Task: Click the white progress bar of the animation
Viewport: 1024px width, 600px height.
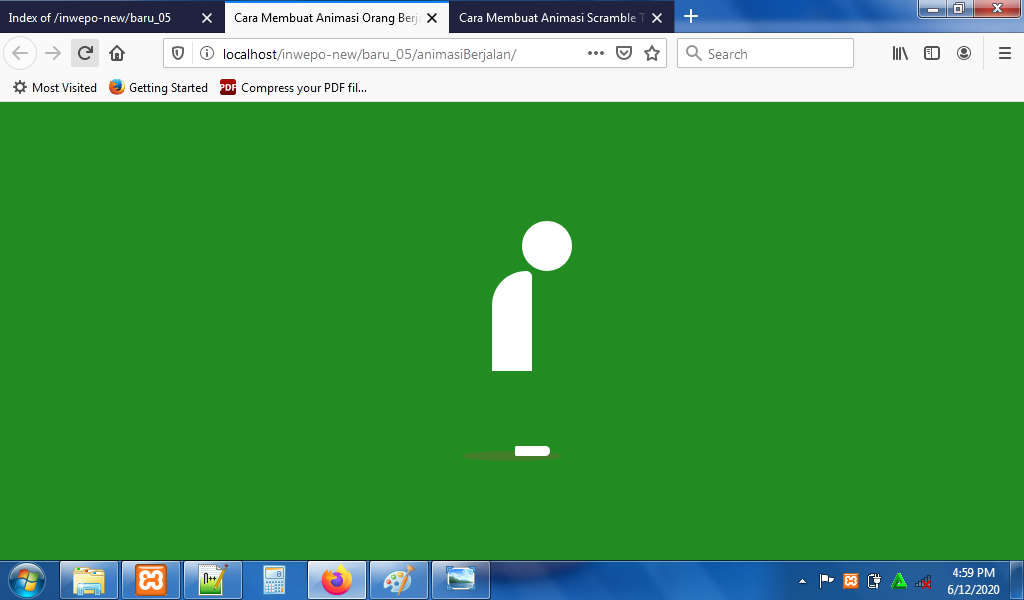Action: coord(531,450)
